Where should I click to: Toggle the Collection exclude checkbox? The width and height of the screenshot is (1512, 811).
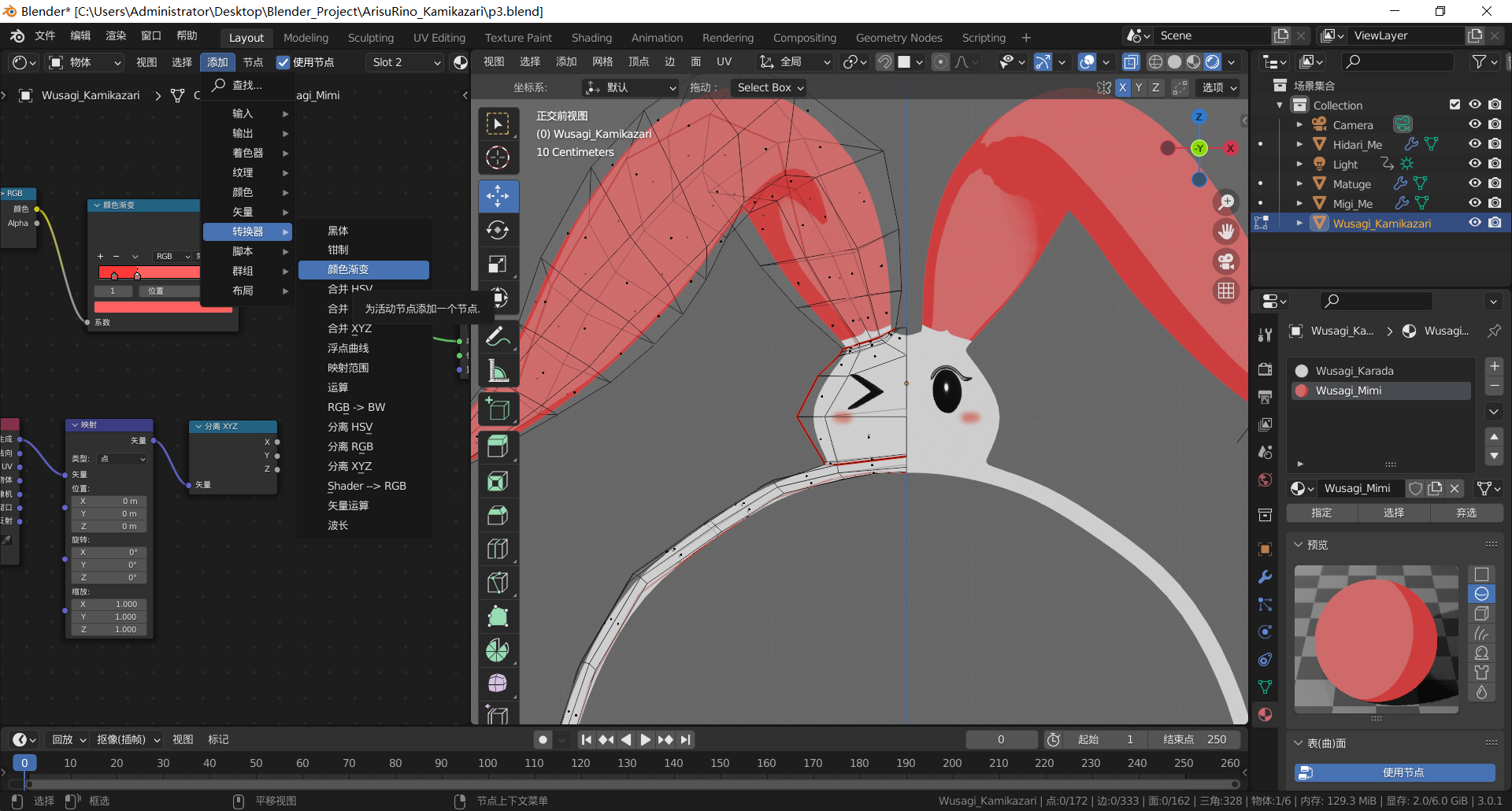pos(1455,105)
